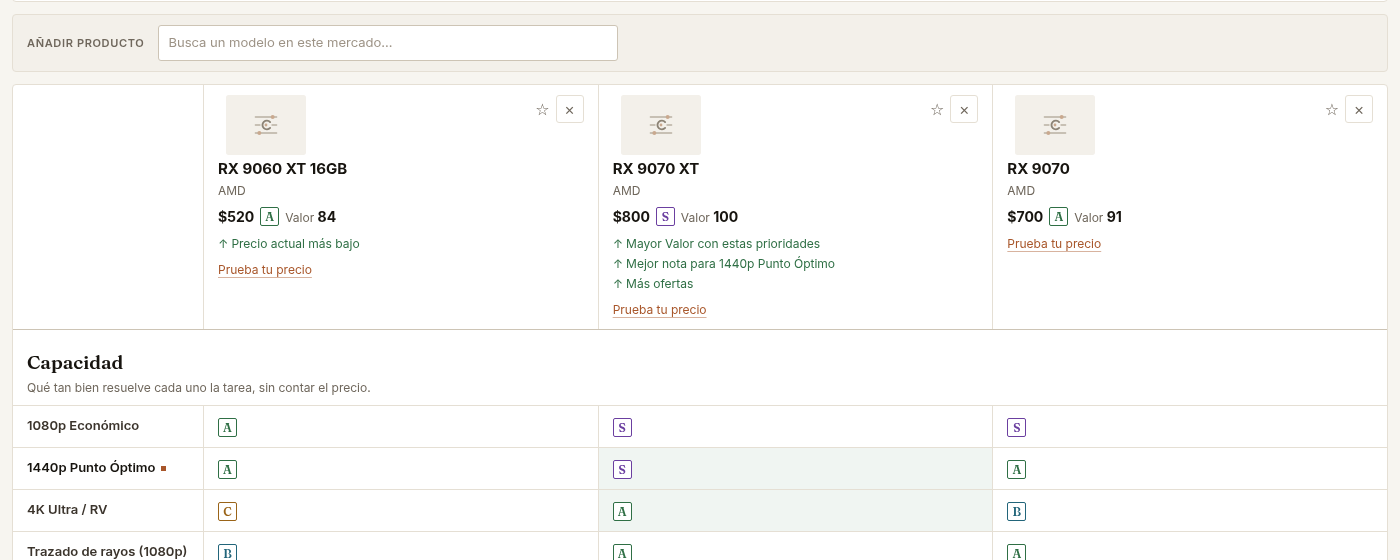This screenshot has height=560, width=1400.
Task: Focus the add product search field
Action: [388, 43]
